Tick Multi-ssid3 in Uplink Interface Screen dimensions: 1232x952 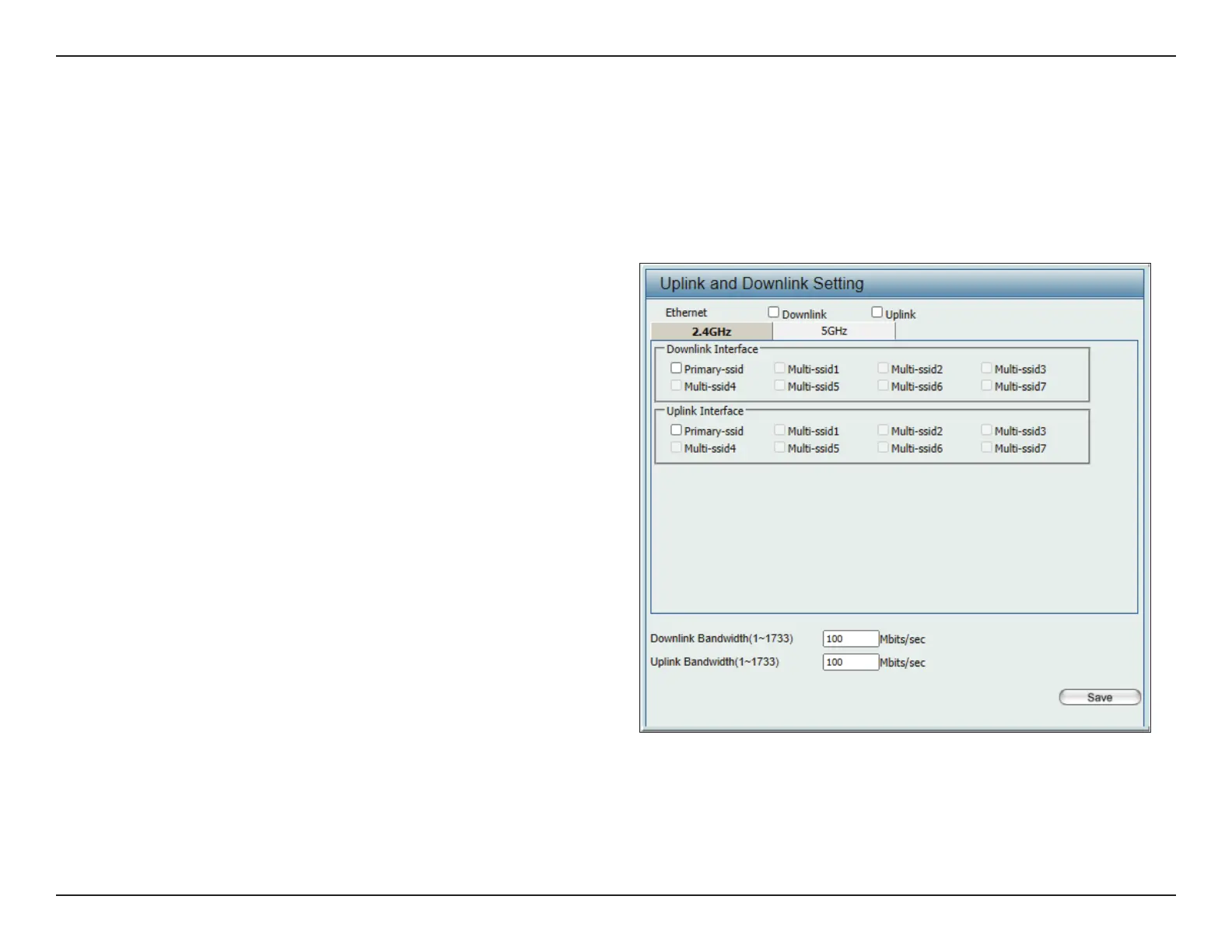click(986, 430)
